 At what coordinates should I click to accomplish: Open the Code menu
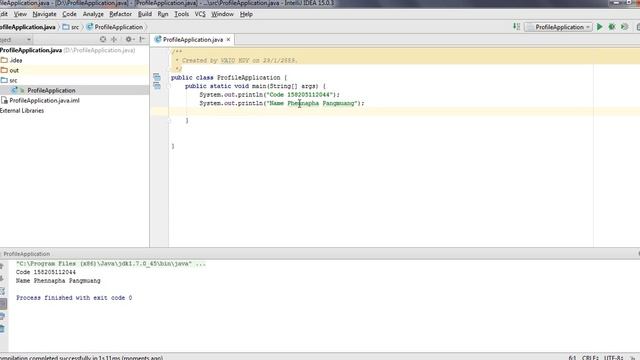tap(69, 14)
